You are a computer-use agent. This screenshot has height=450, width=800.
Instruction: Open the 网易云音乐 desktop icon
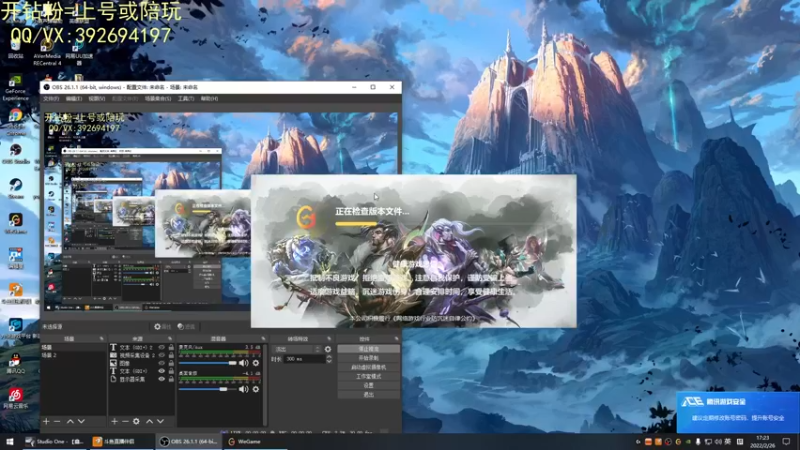(x=16, y=398)
